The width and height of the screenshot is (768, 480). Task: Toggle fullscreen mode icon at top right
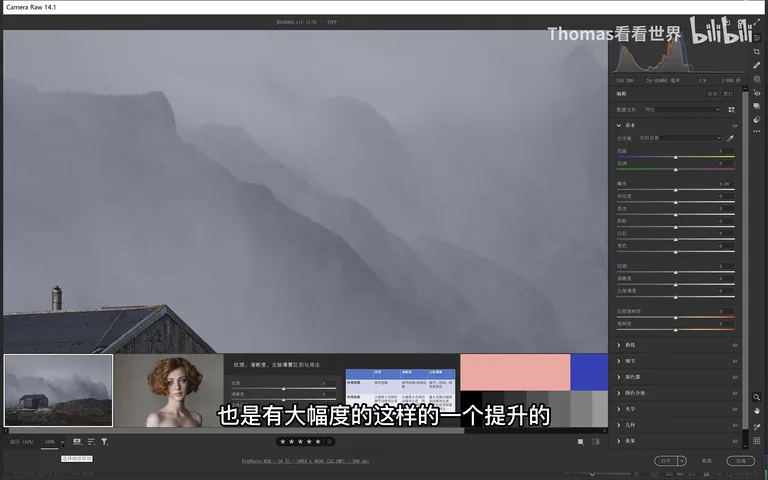coord(757,22)
